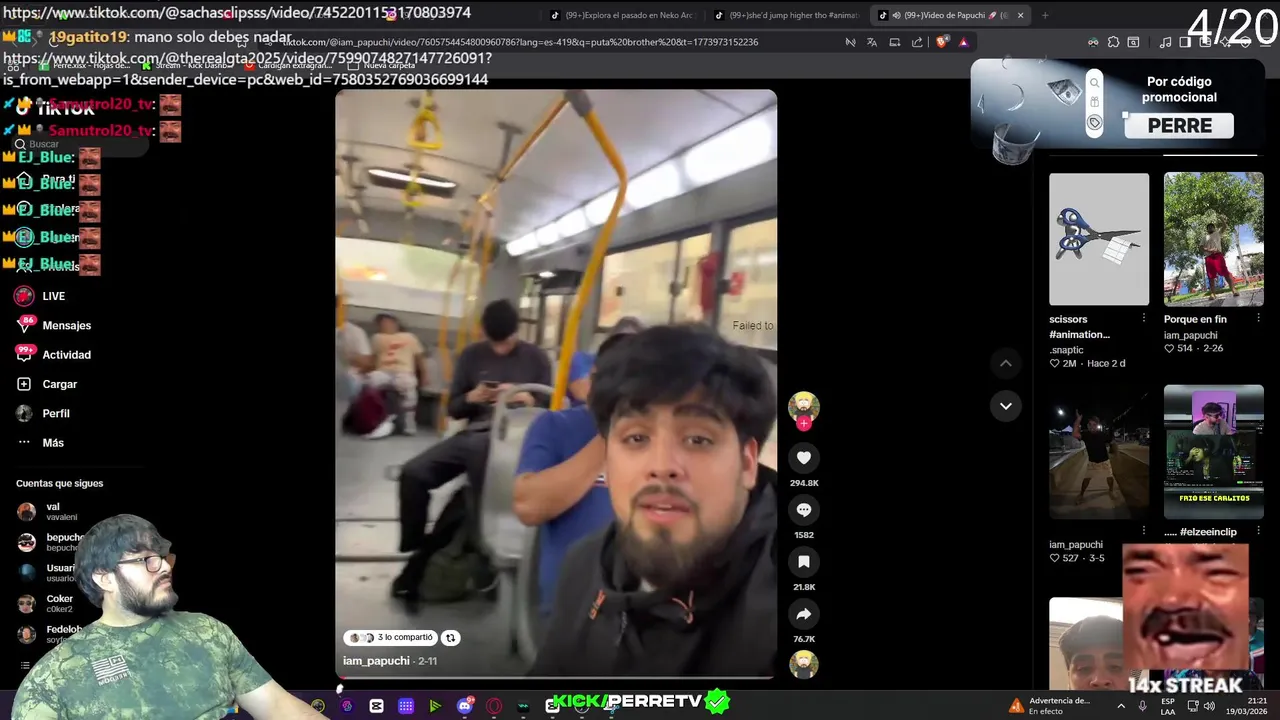The width and height of the screenshot is (1280, 720).
Task: Show hidden system tray icons chevron
Action: (x=1120, y=706)
